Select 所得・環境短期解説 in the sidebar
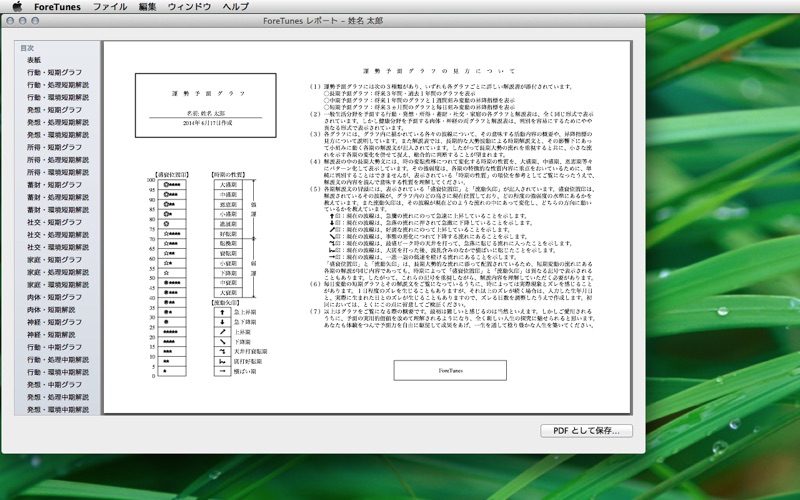 tap(58, 172)
